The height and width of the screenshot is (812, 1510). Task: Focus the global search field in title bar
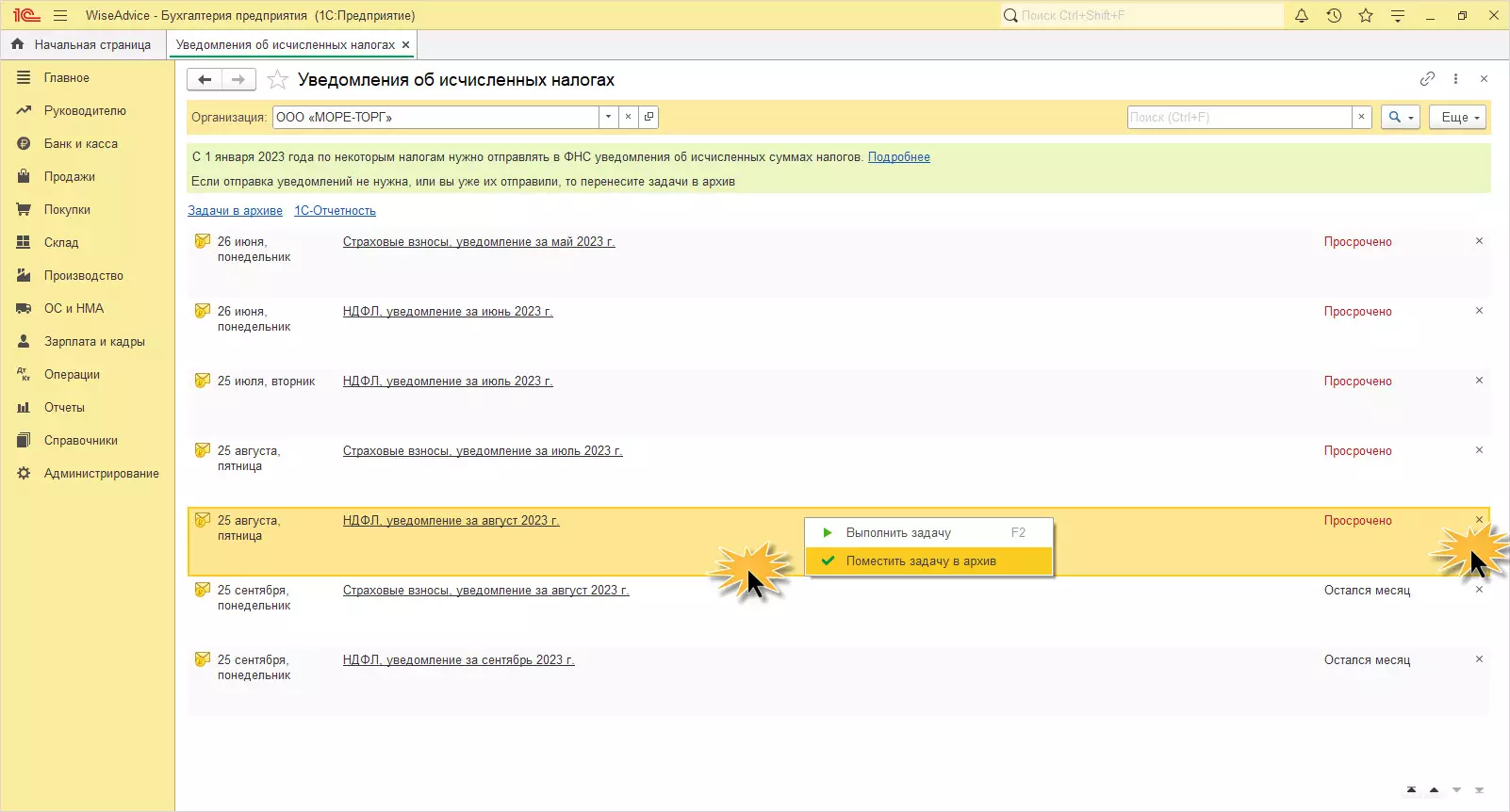(1141, 15)
